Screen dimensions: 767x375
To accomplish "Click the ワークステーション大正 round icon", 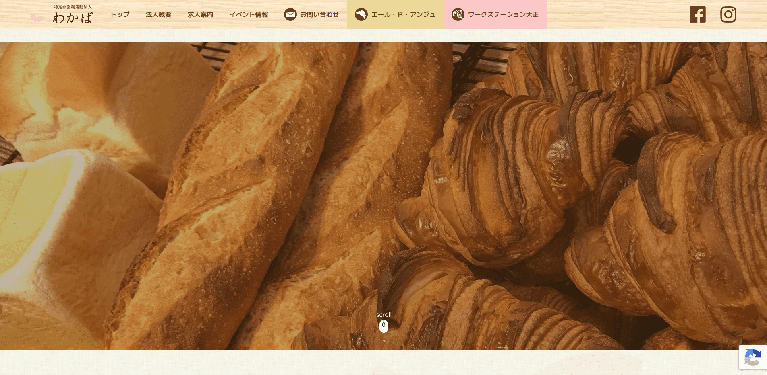I will [x=458, y=15].
